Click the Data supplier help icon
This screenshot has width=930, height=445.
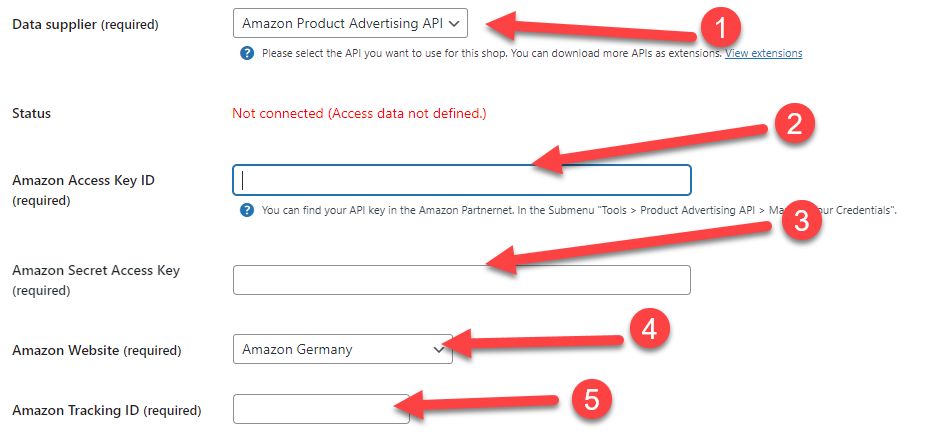click(247, 53)
